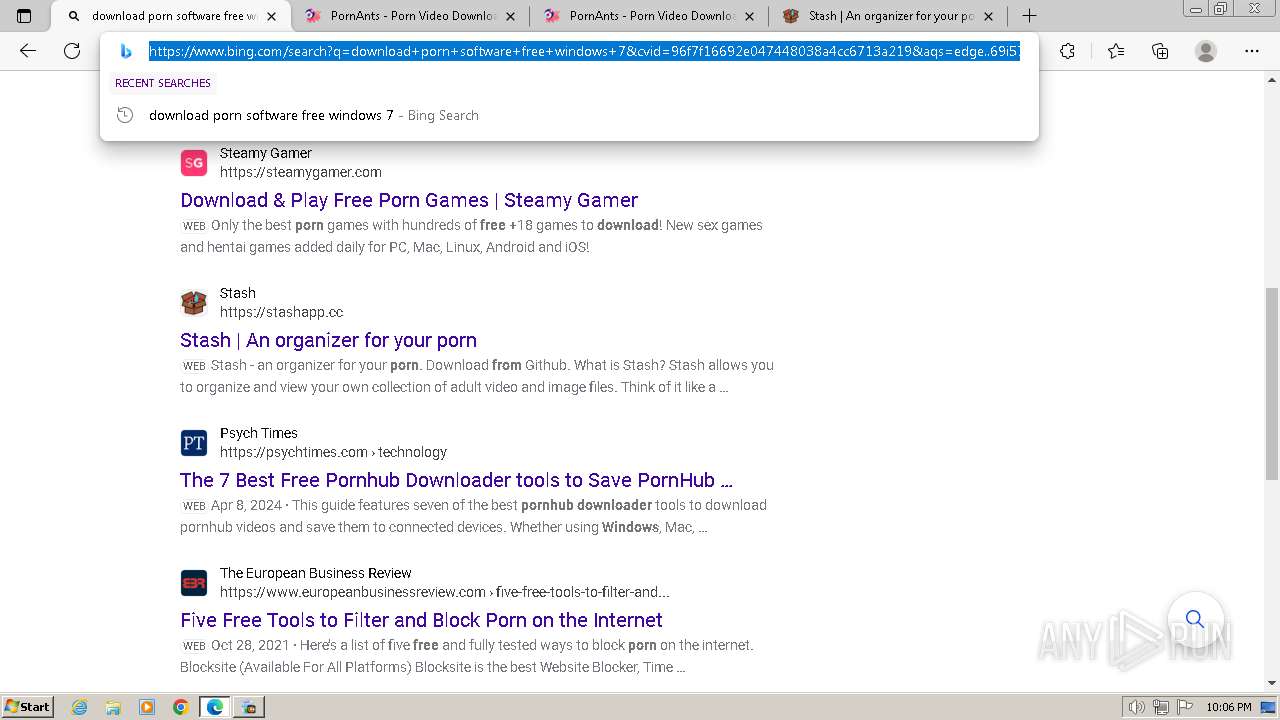This screenshot has width=1280, height=720.
Task: Open a new tab with the plus button
Action: [1029, 15]
